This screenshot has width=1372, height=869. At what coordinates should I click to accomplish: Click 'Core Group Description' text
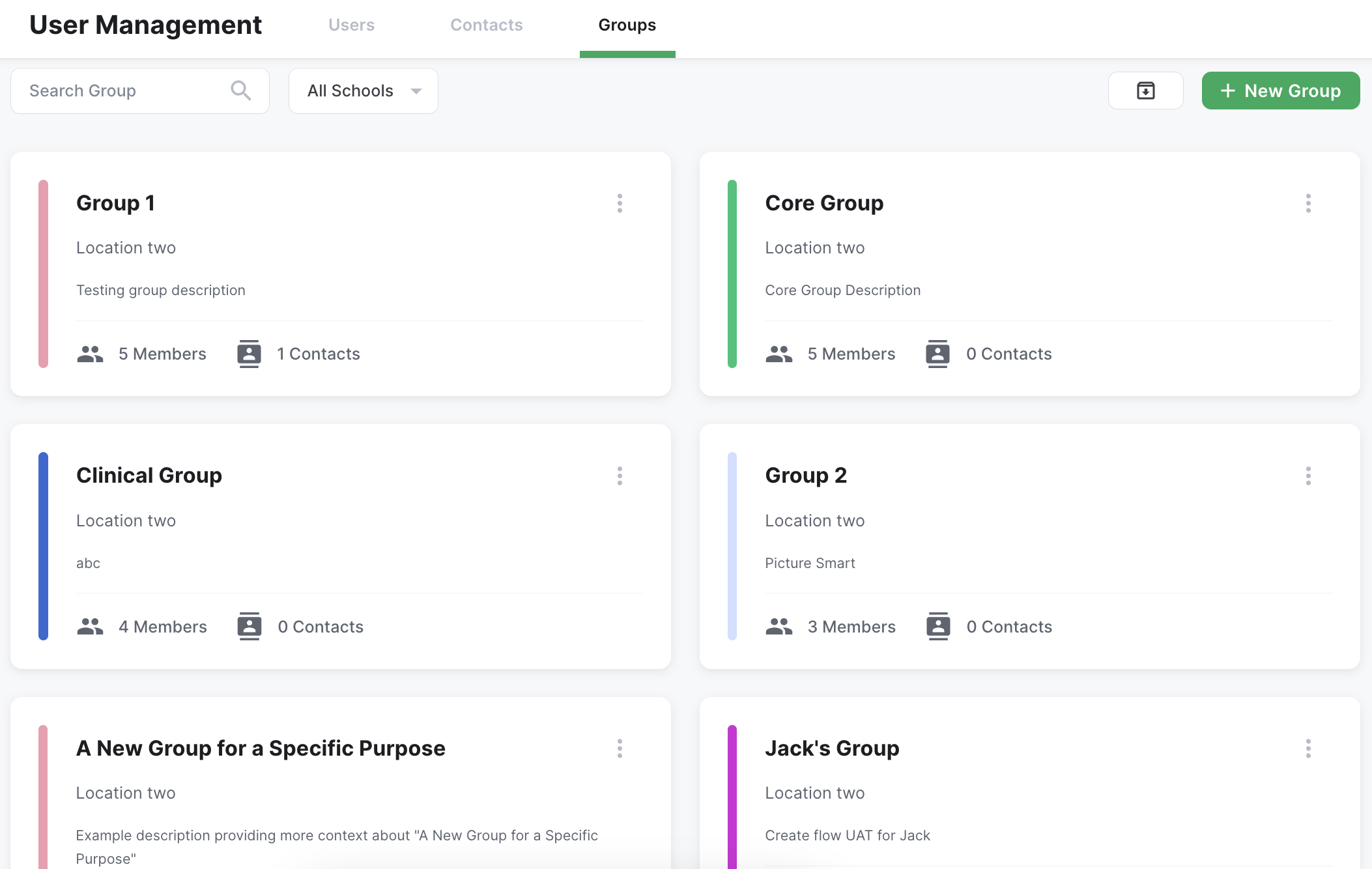click(843, 291)
